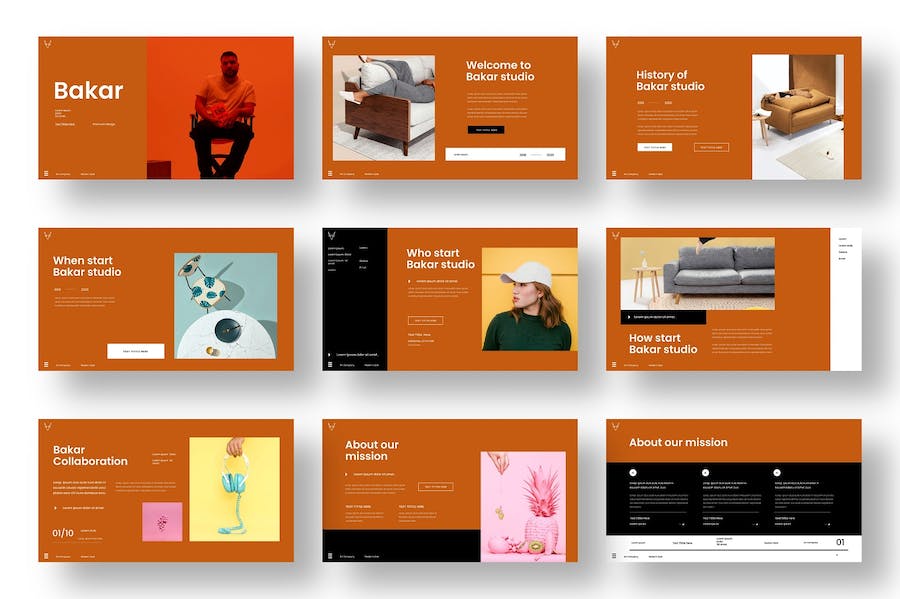Click first circular check icon on black mission slide
The image size is (900, 599).
[x=633, y=472]
